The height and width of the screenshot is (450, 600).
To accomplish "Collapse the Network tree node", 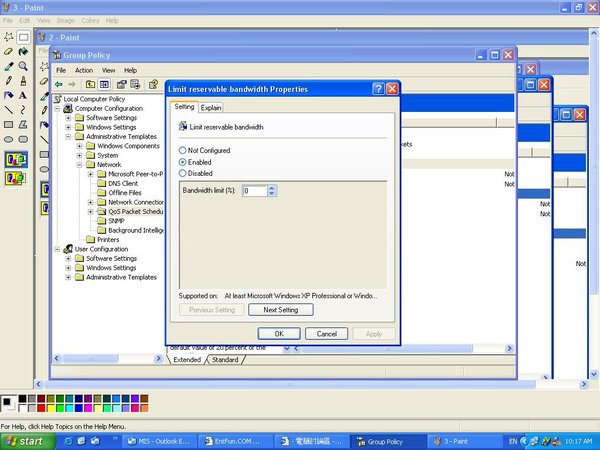I will click(79, 165).
